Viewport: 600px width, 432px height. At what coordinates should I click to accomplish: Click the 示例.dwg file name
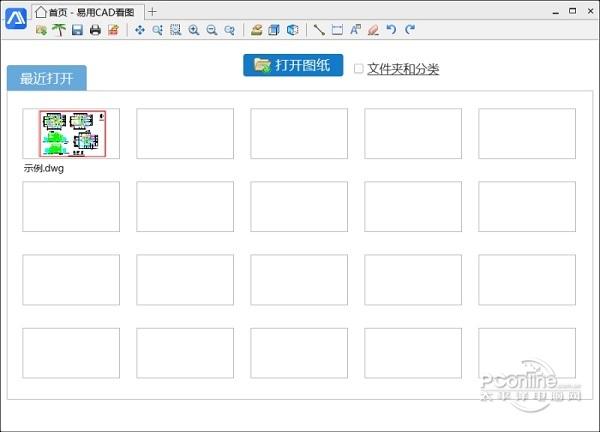coord(44,168)
